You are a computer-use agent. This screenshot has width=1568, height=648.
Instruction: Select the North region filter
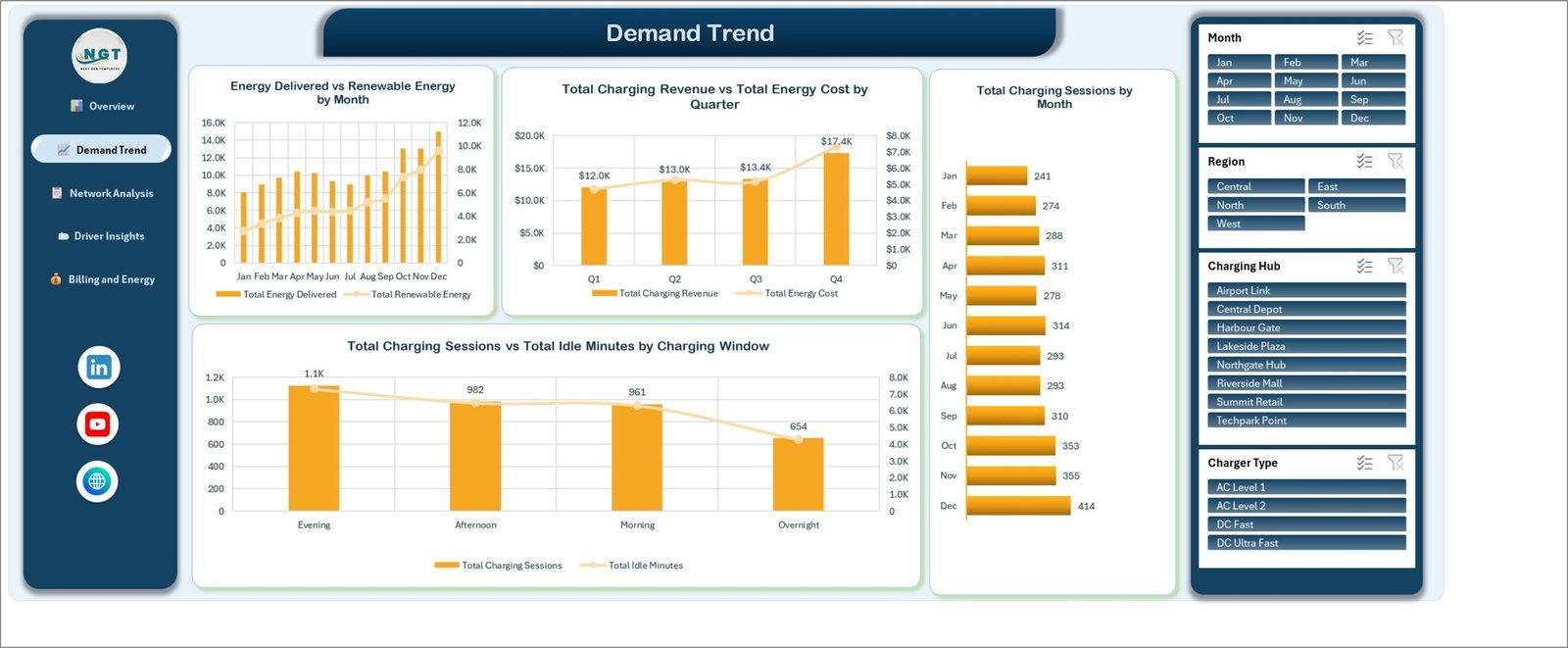click(1255, 205)
